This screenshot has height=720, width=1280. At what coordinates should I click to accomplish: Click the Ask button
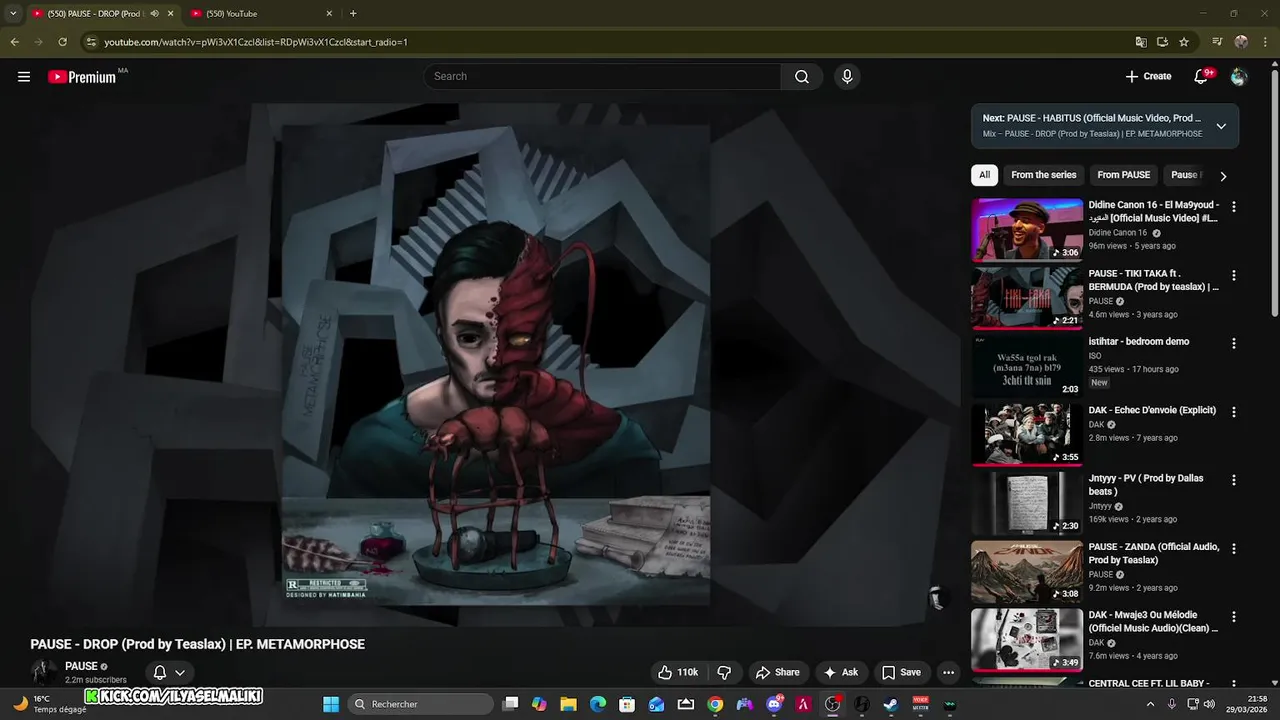click(840, 672)
